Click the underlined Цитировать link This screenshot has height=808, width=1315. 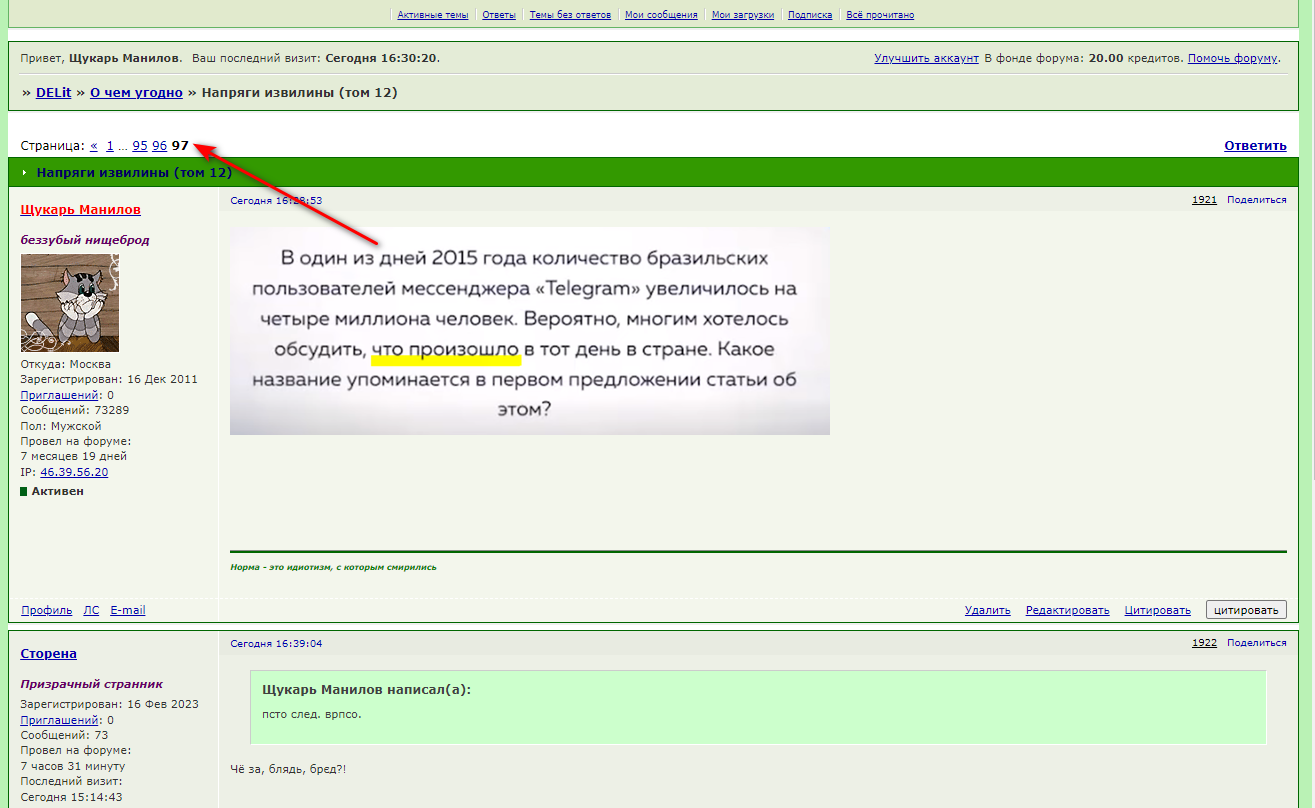[1158, 610]
